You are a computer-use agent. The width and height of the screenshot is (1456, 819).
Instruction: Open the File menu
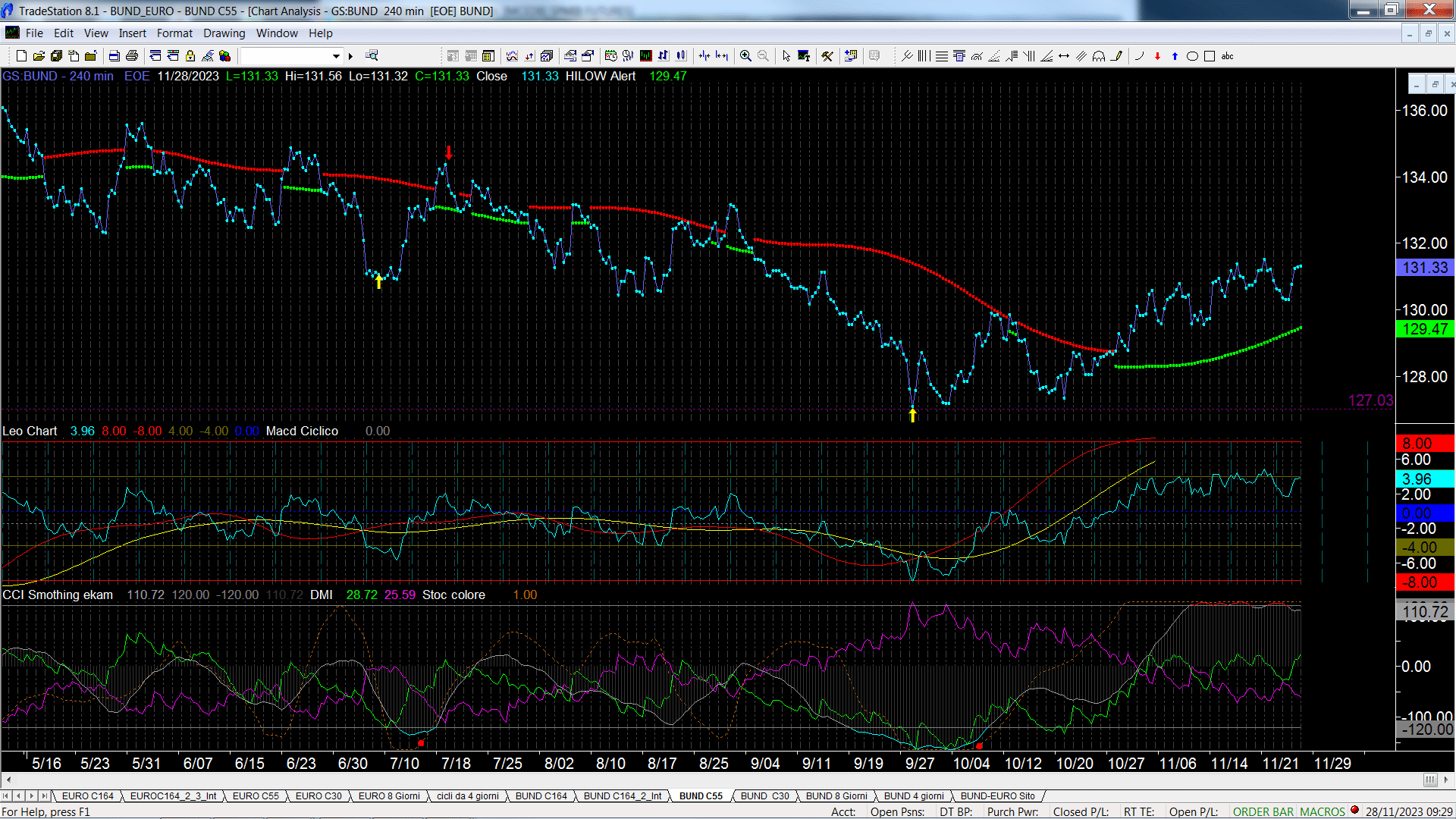pyautogui.click(x=34, y=33)
